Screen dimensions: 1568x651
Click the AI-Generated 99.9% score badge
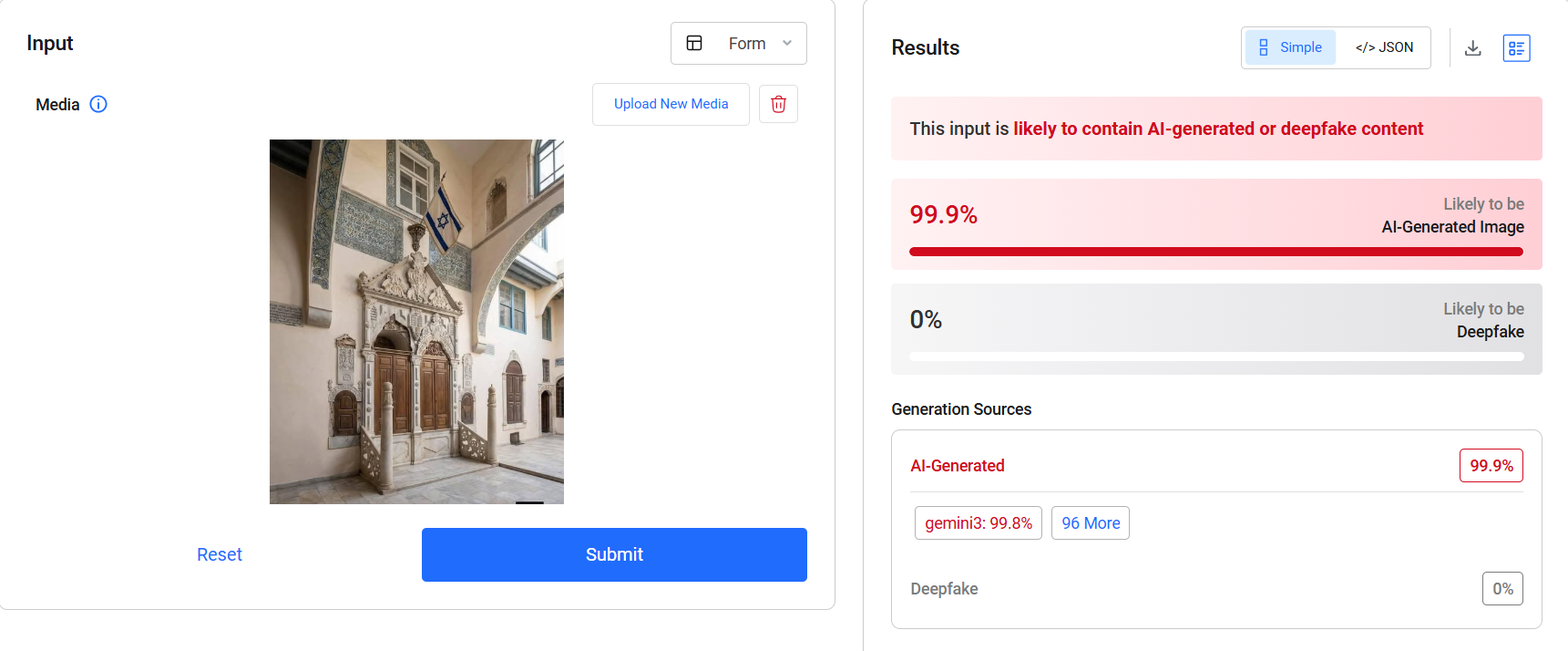(x=1491, y=466)
